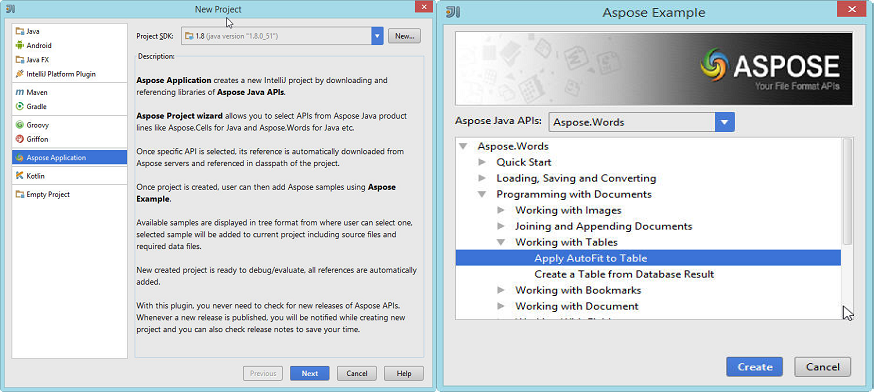Select 'Aspose.Words' tree root label
This screenshot has width=874, height=392.
[x=513, y=146]
